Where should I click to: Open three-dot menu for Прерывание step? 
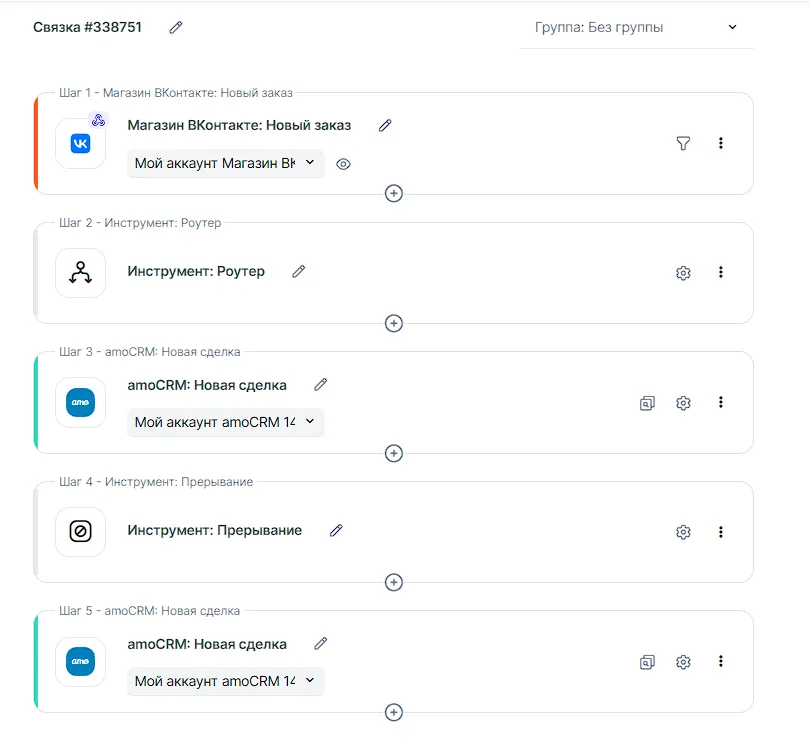click(721, 532)
